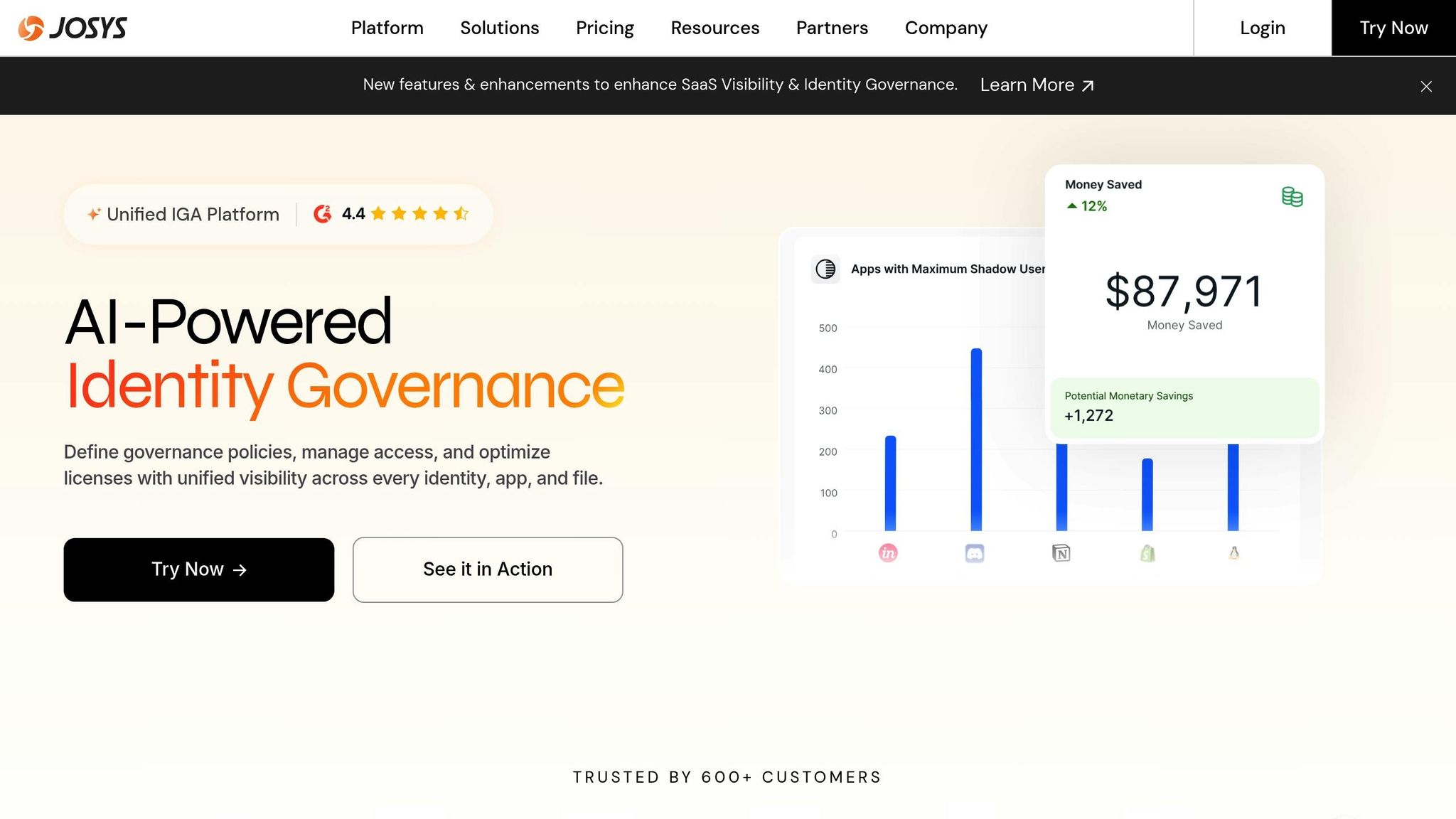Dismiss the announcement banner
The width and height of the screenshot is (1456, 819).
point(1425,86)
